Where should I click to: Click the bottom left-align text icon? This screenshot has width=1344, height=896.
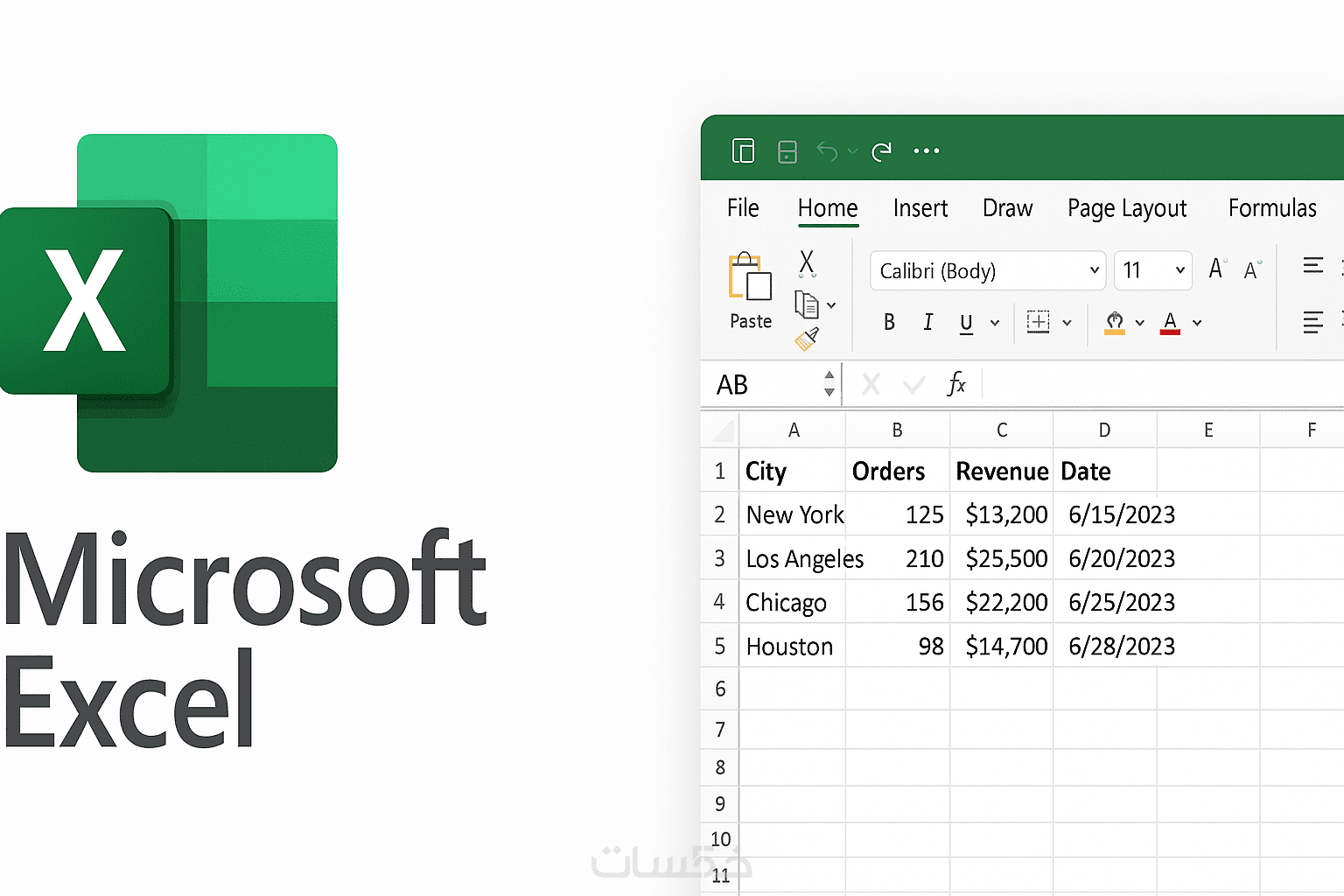1313,322
